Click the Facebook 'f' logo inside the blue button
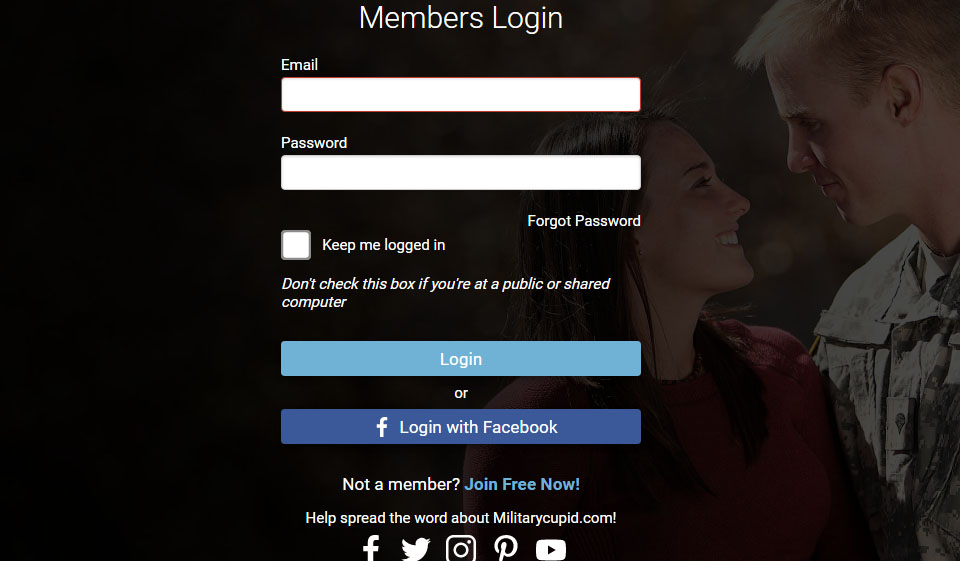 [382, 427]
